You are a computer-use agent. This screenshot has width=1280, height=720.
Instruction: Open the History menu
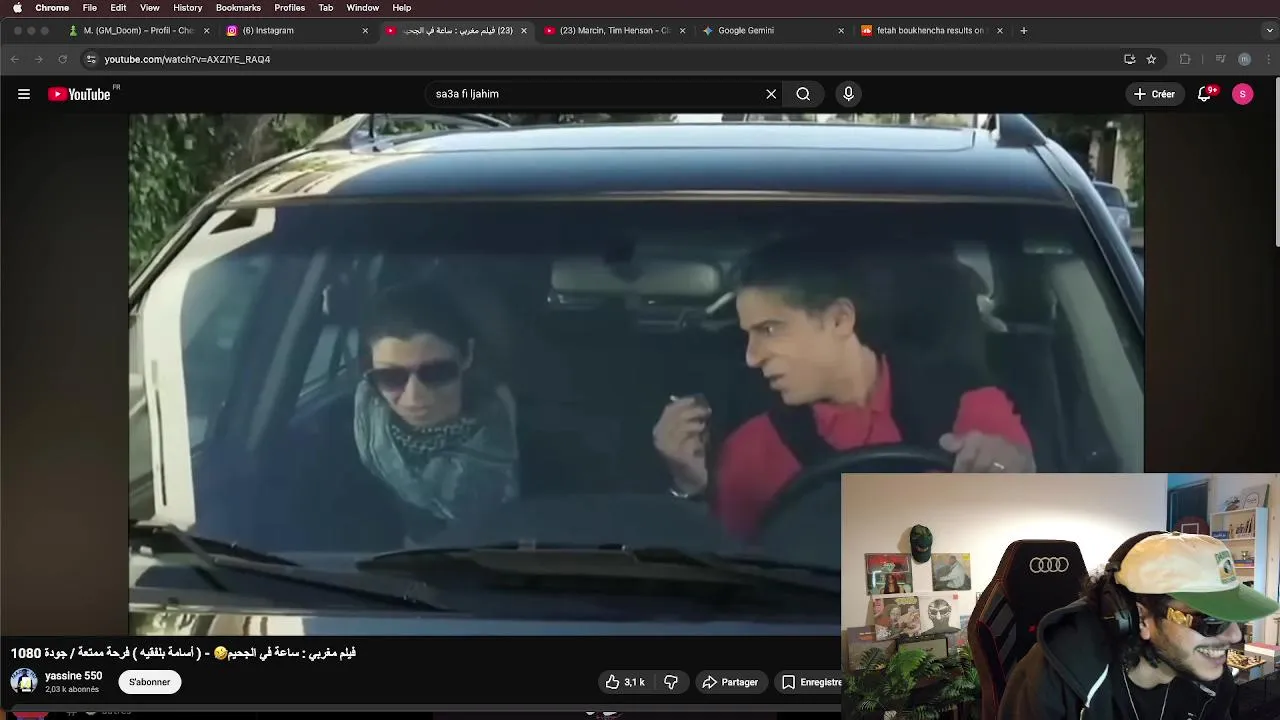[187, 8]
